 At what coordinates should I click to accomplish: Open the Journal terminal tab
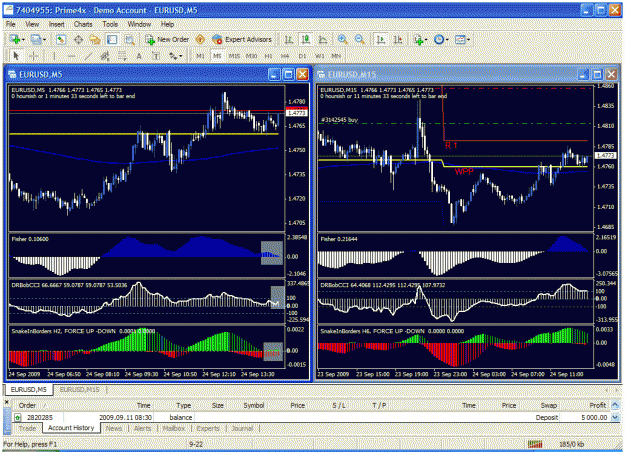pos(242,428)
